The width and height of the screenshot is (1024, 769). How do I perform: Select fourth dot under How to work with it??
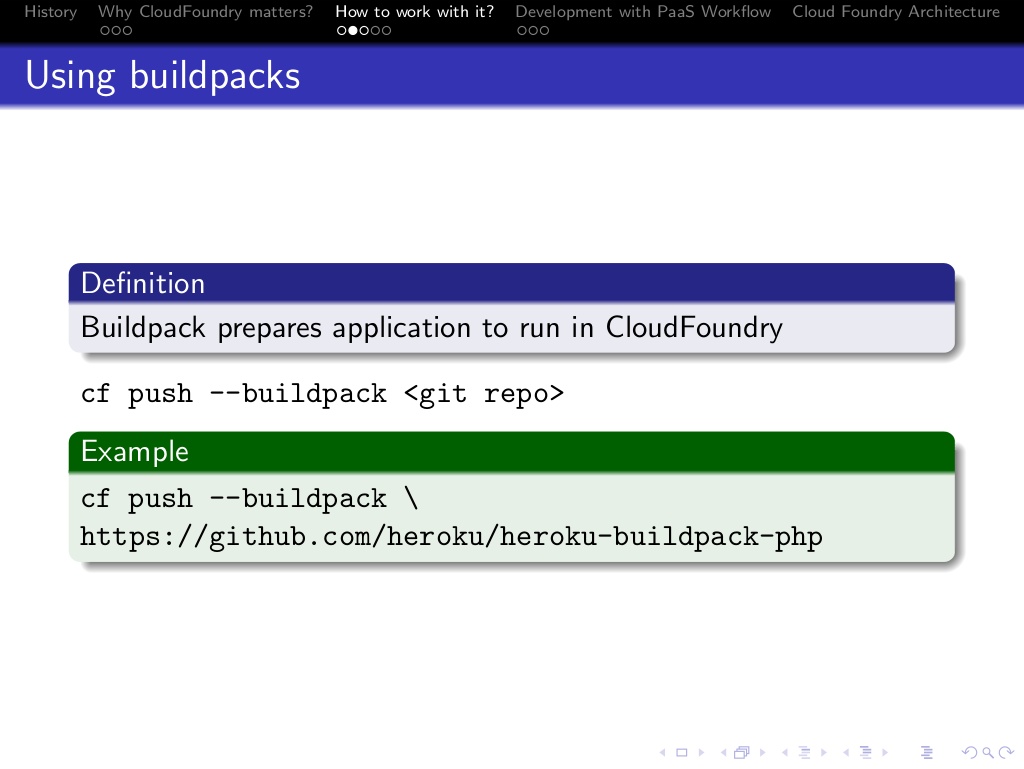click(375, 30)
